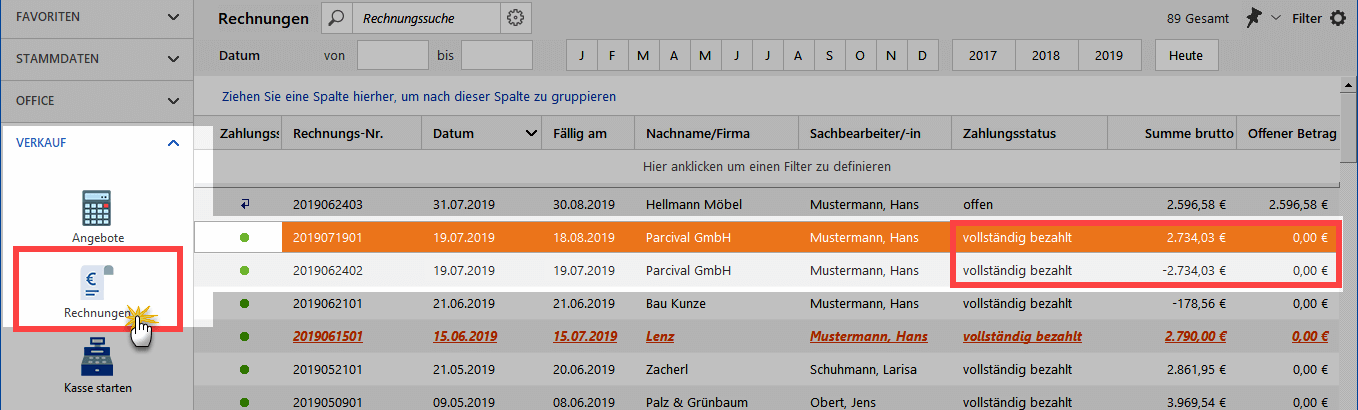Click the magnifier search icon

[x=337, y=18]
